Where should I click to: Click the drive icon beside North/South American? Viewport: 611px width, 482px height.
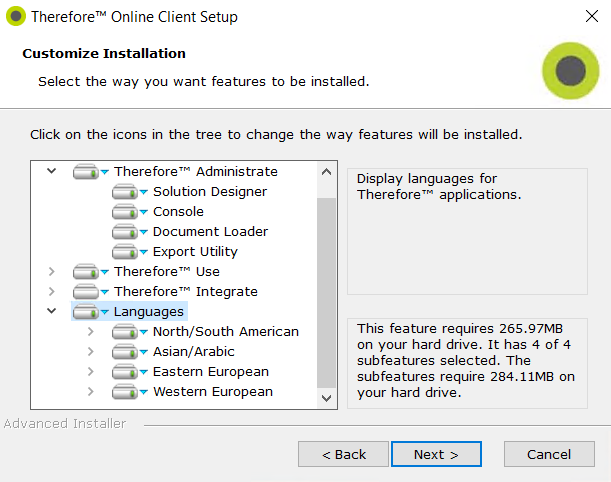[125, 332]
